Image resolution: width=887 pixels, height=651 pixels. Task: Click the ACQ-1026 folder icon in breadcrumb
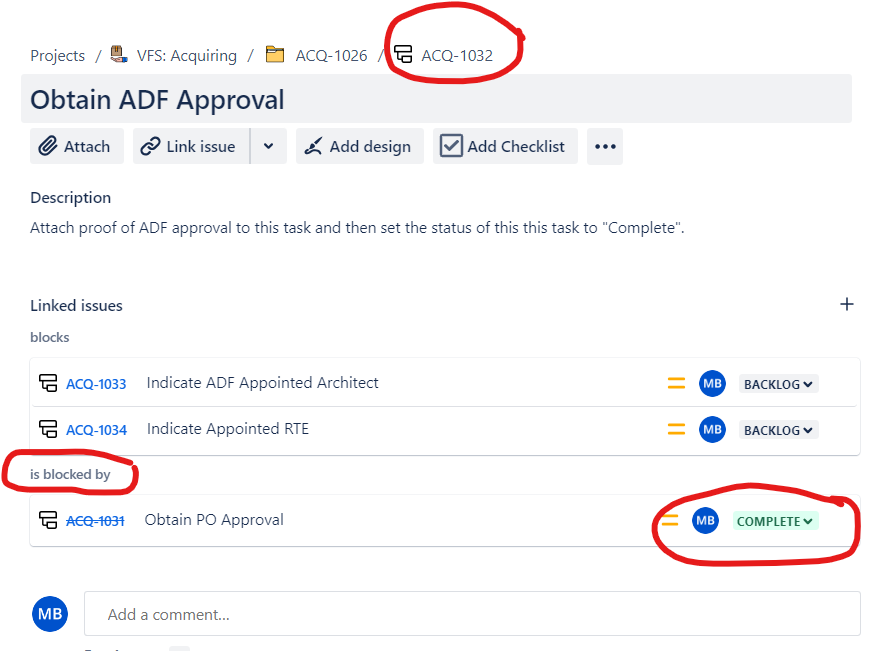point(275,55)
